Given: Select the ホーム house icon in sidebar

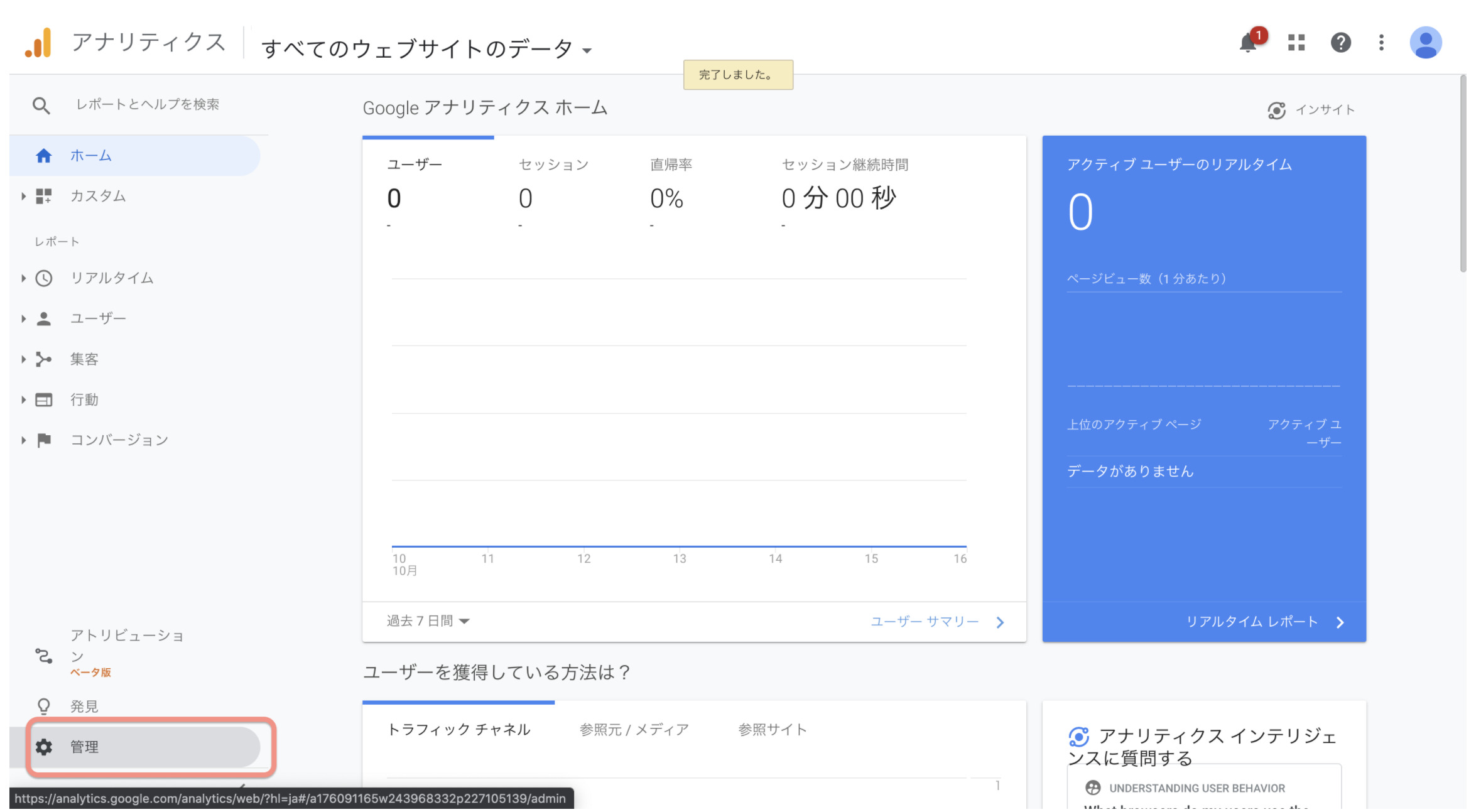Looking at the screenshot, I should pos(44,155).
